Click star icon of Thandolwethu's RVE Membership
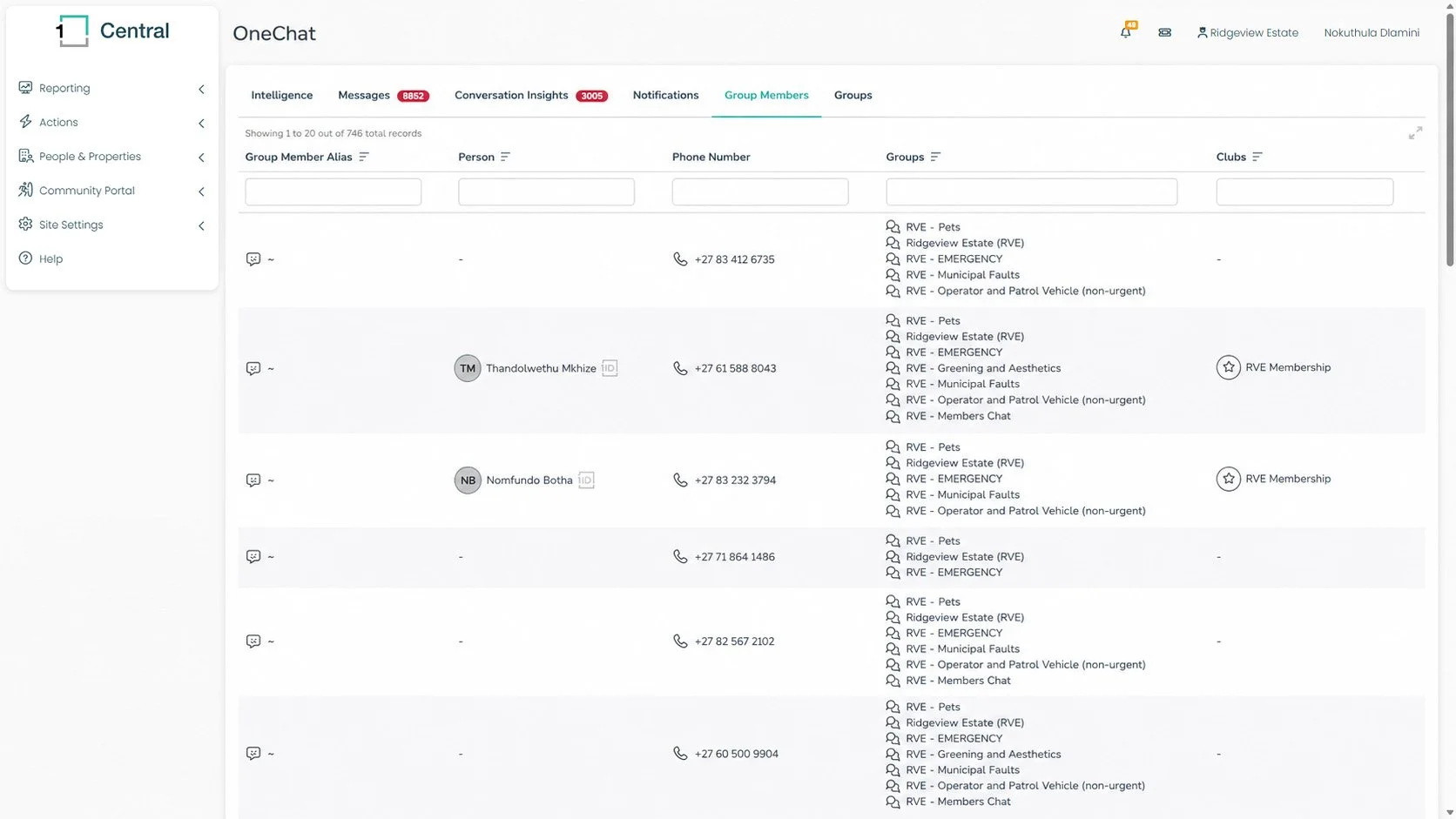1456x819 pixels. (x=1228, y=367)
